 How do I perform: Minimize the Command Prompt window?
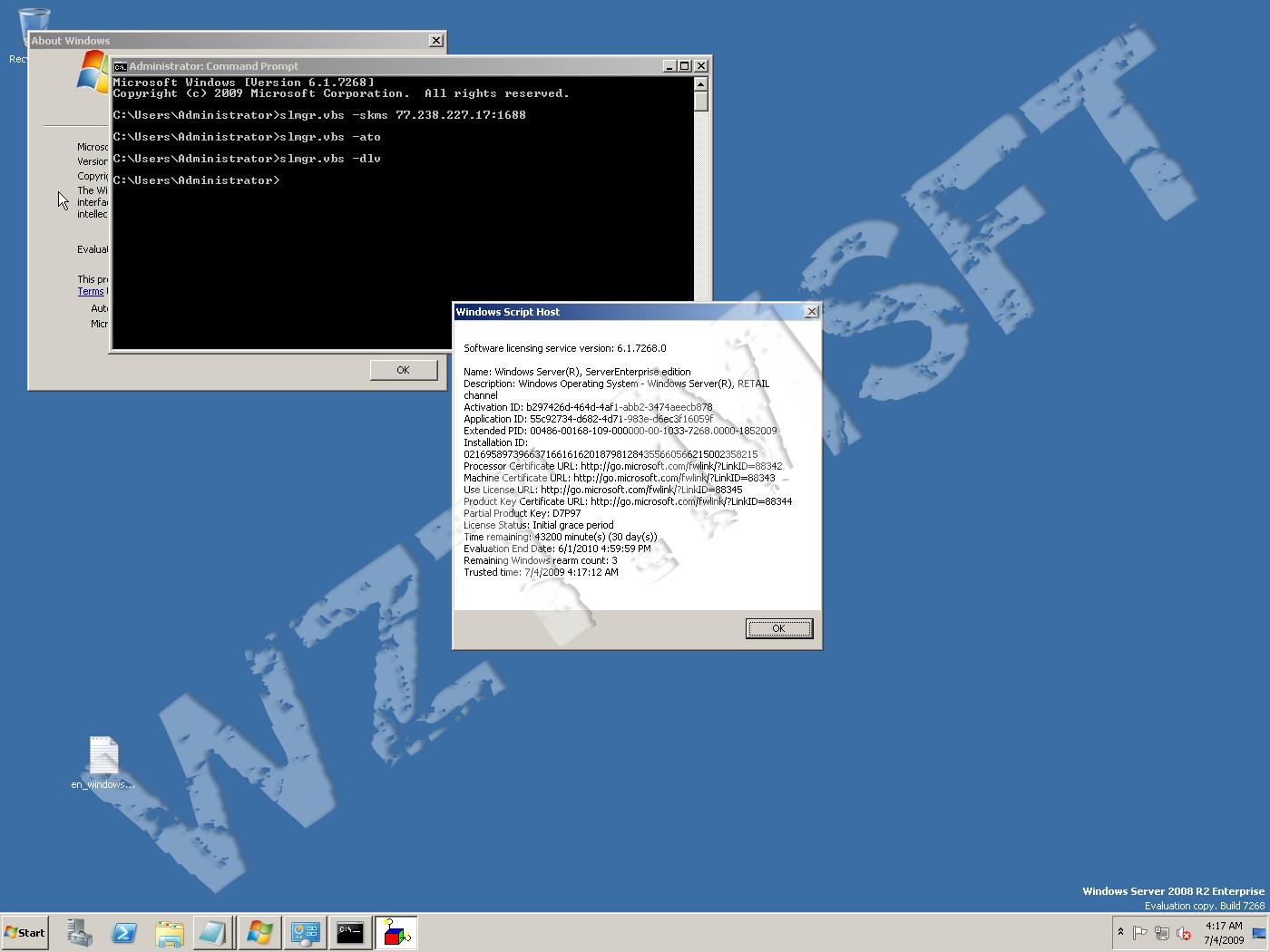669,66
